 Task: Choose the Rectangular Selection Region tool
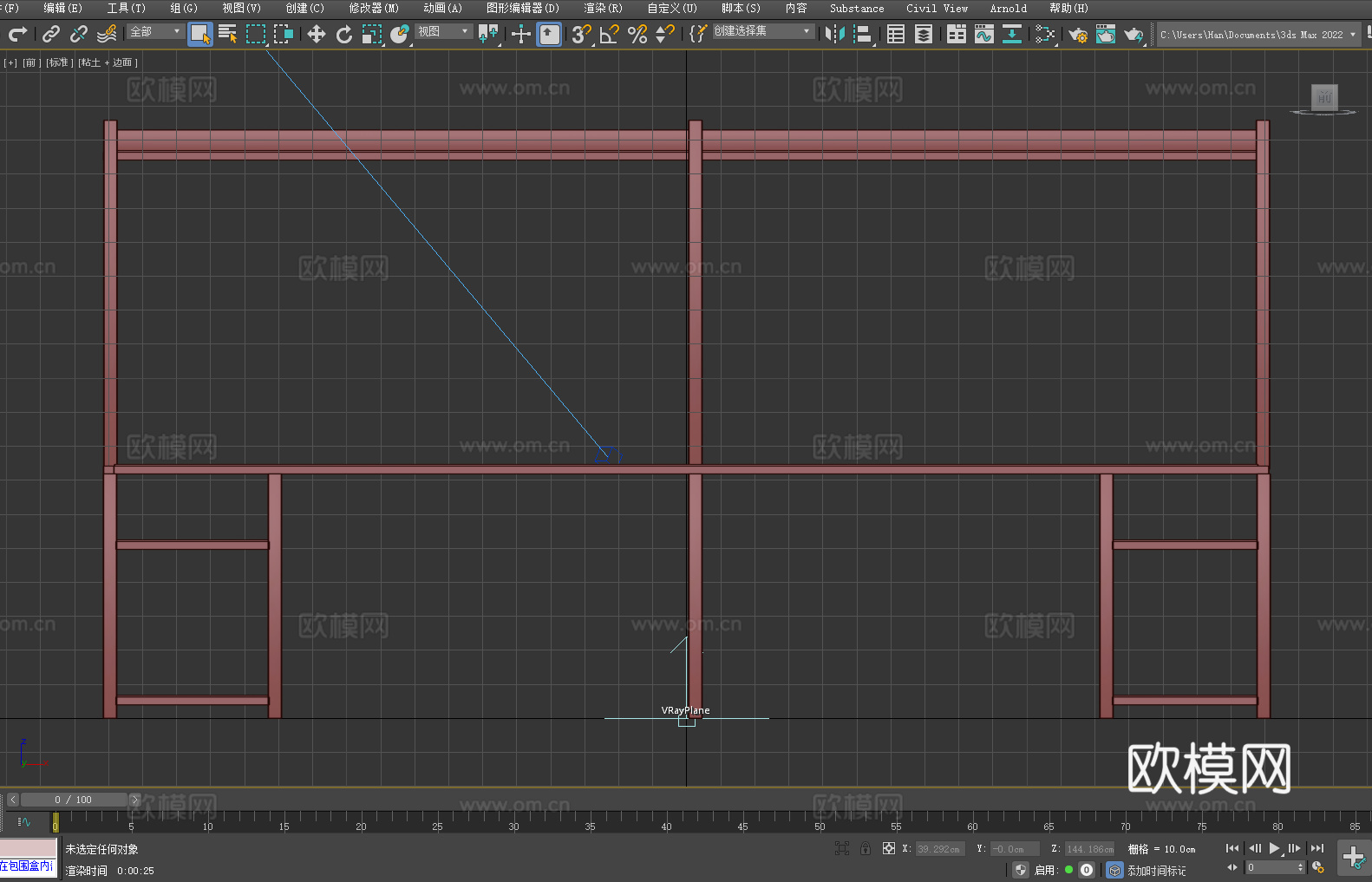point(256,34)
